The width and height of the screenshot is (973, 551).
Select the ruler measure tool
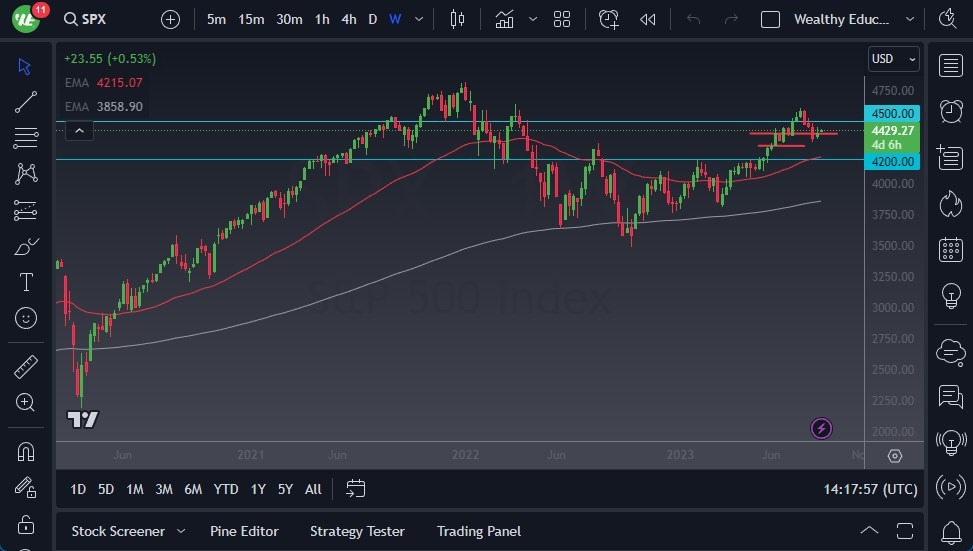(x=26, y=367)
